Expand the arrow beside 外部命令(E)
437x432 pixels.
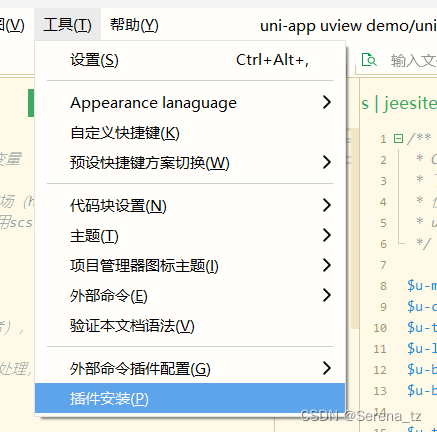(327, 295)
